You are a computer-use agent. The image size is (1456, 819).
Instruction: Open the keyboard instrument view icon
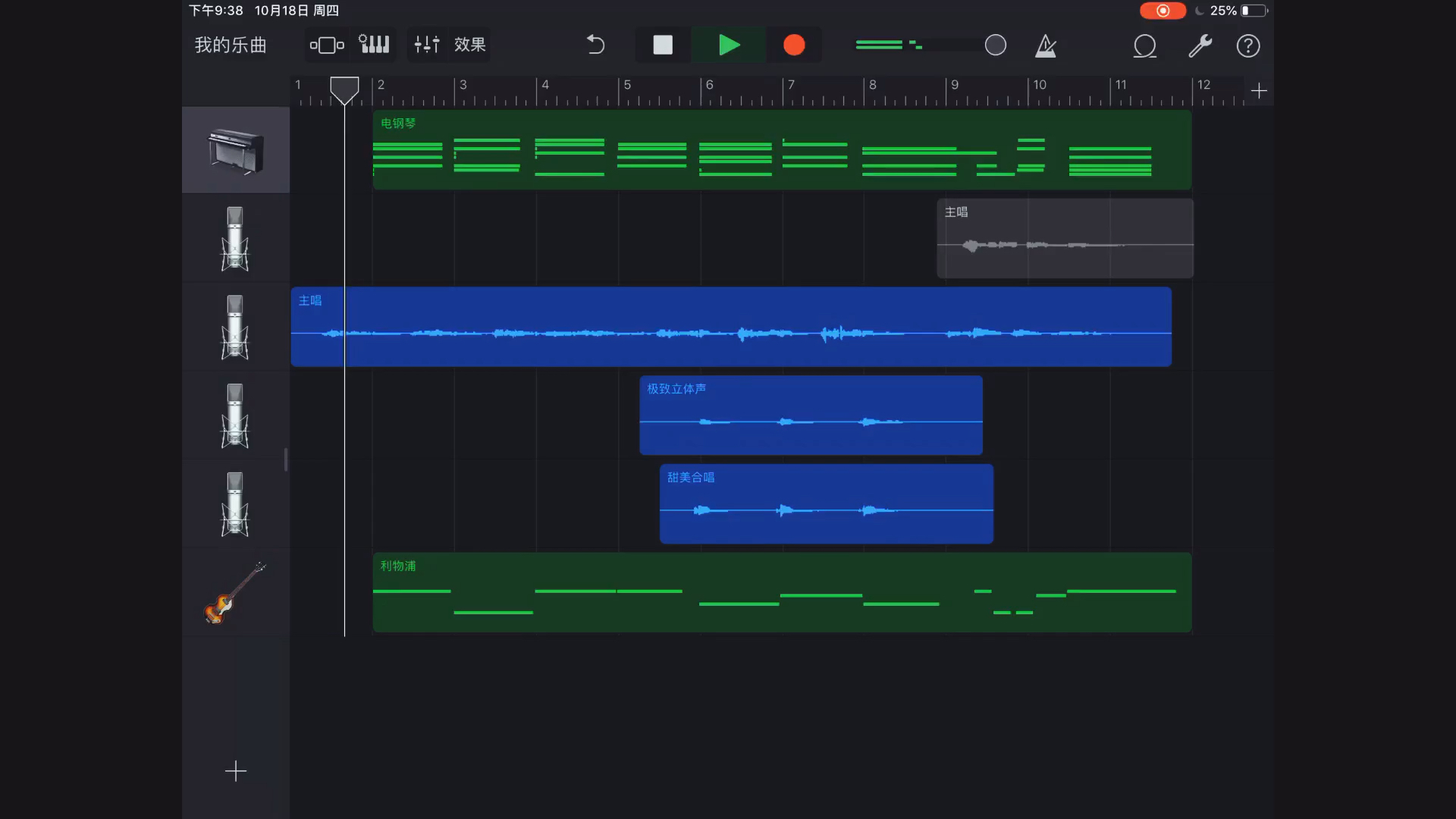point(374,45)
